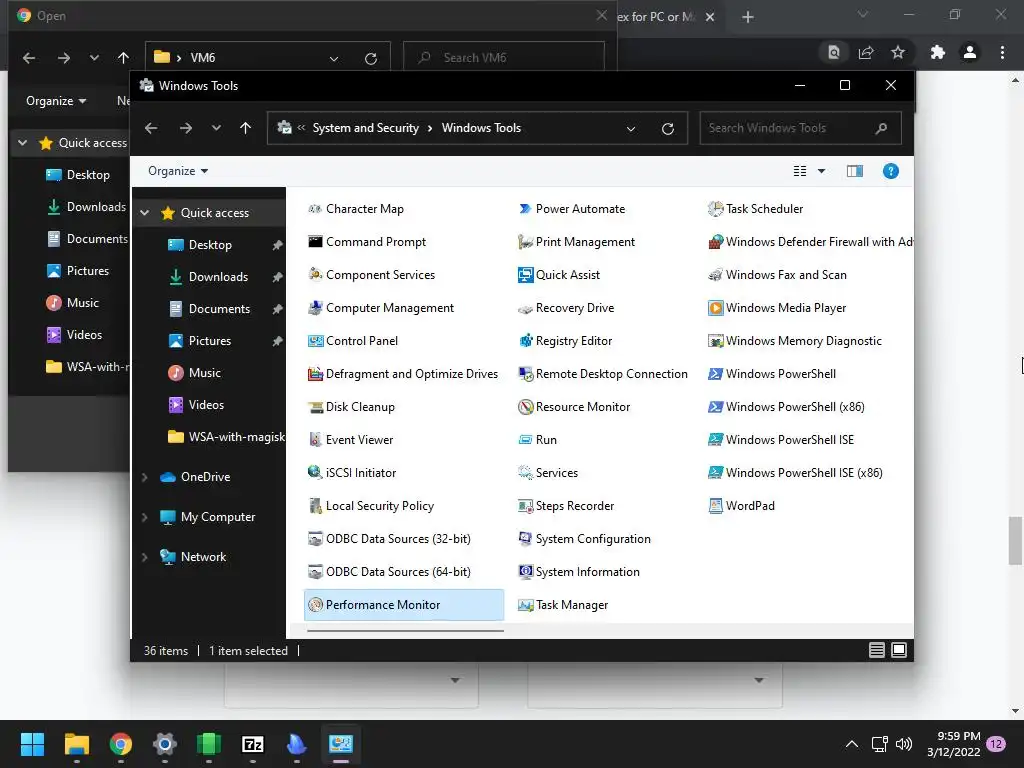
Task: Open Windows PowerShell ISE (x86)
Action: click(x=795, y=473)
